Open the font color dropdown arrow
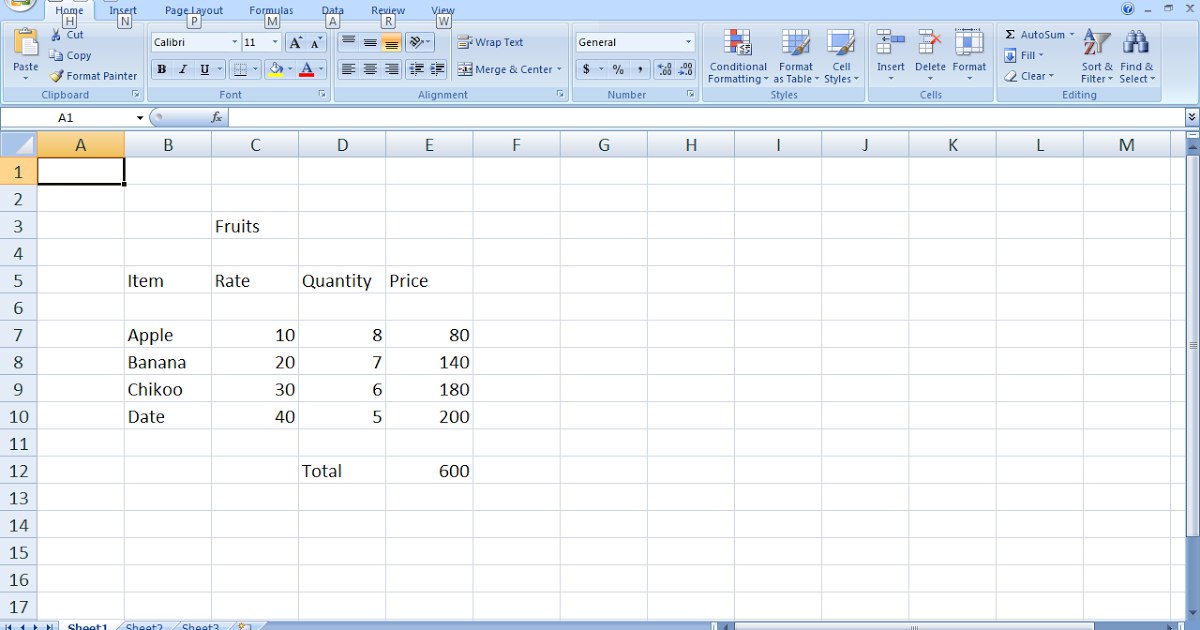Image resolution: width=1200 pixels, height=630 pixels. (x=321, y=70)
